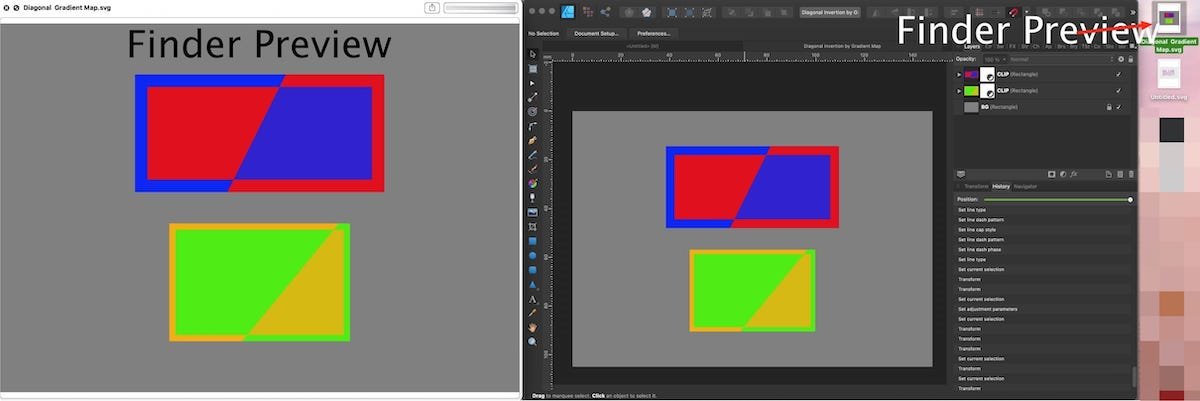The width and height of the screenshot is (1200, 401).
Task: Select the Zoom magnifier tool
Action: (533, 341)
